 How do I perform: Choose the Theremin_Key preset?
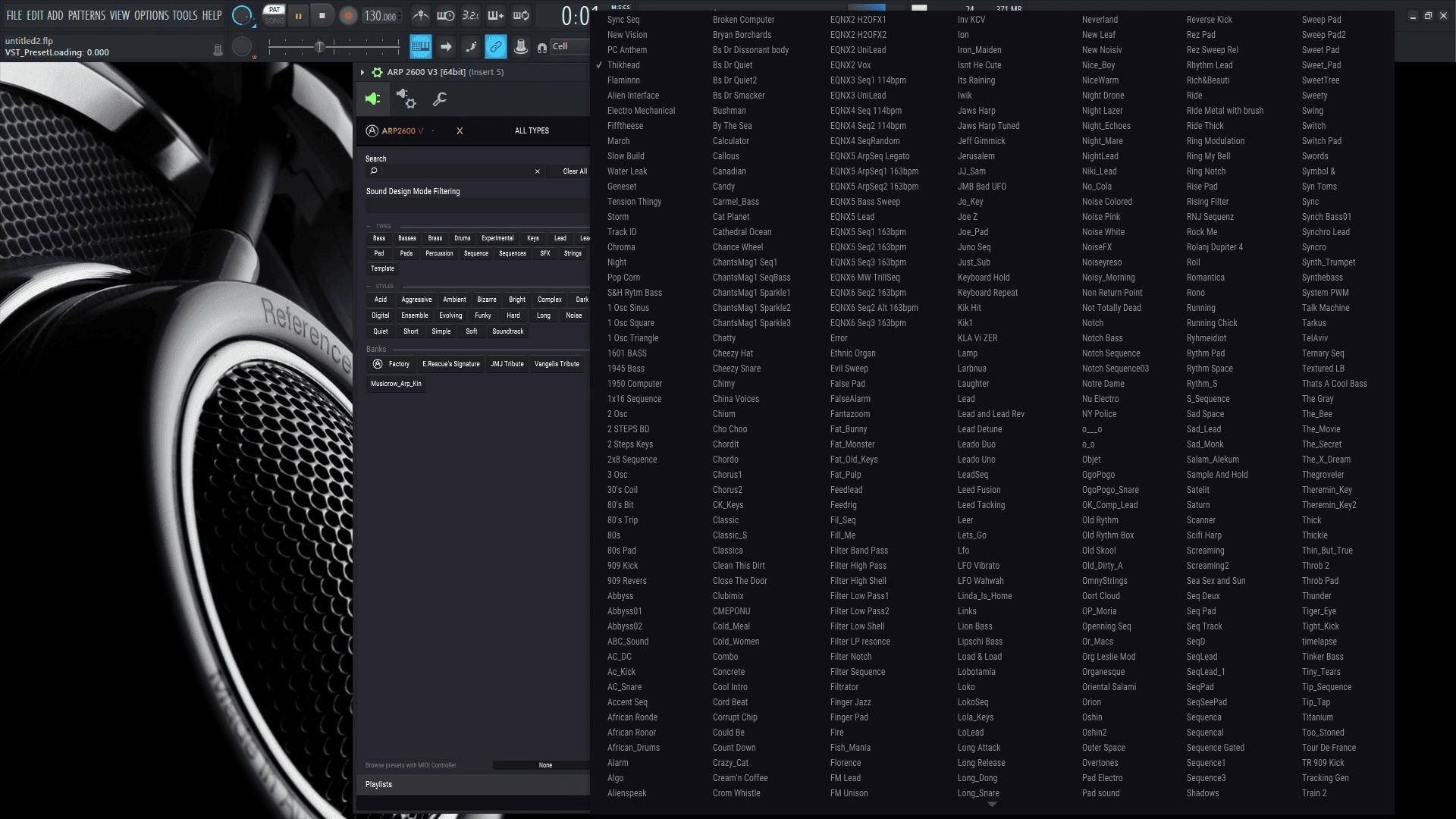coord(1326,490)
